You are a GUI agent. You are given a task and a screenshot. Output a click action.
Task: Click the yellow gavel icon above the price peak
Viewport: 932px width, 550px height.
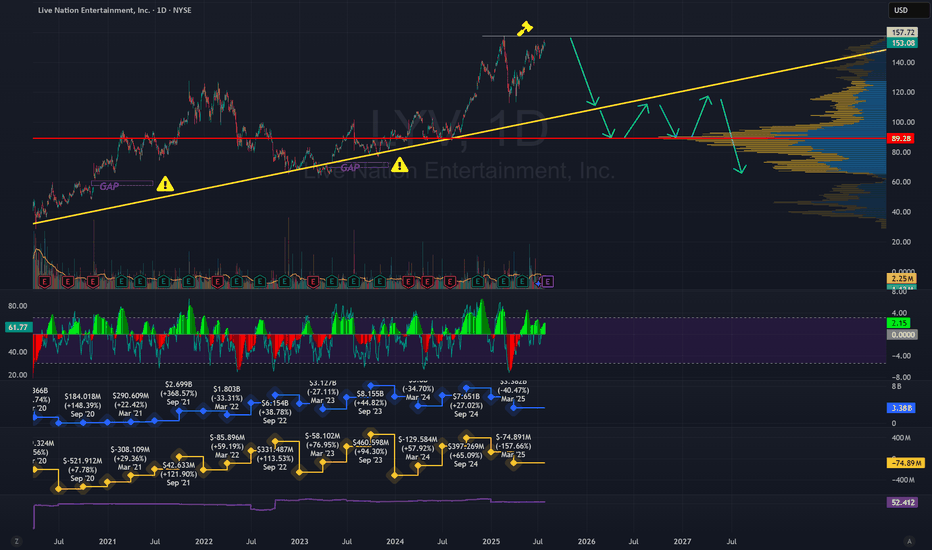coord(524,28)
